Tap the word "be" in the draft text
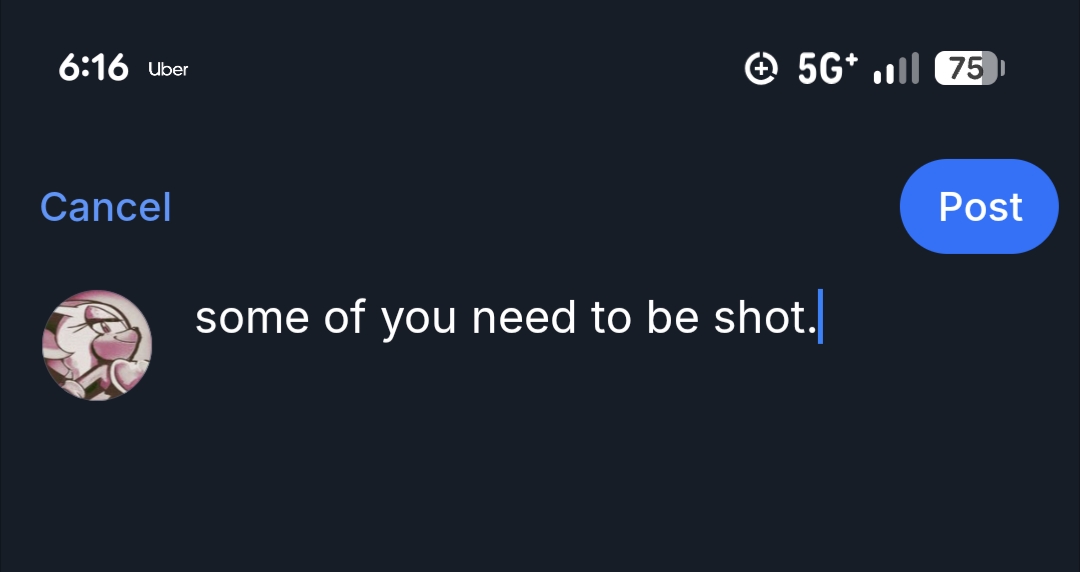The width and height of the screenshot is (1080, 572). pos(671,318)
